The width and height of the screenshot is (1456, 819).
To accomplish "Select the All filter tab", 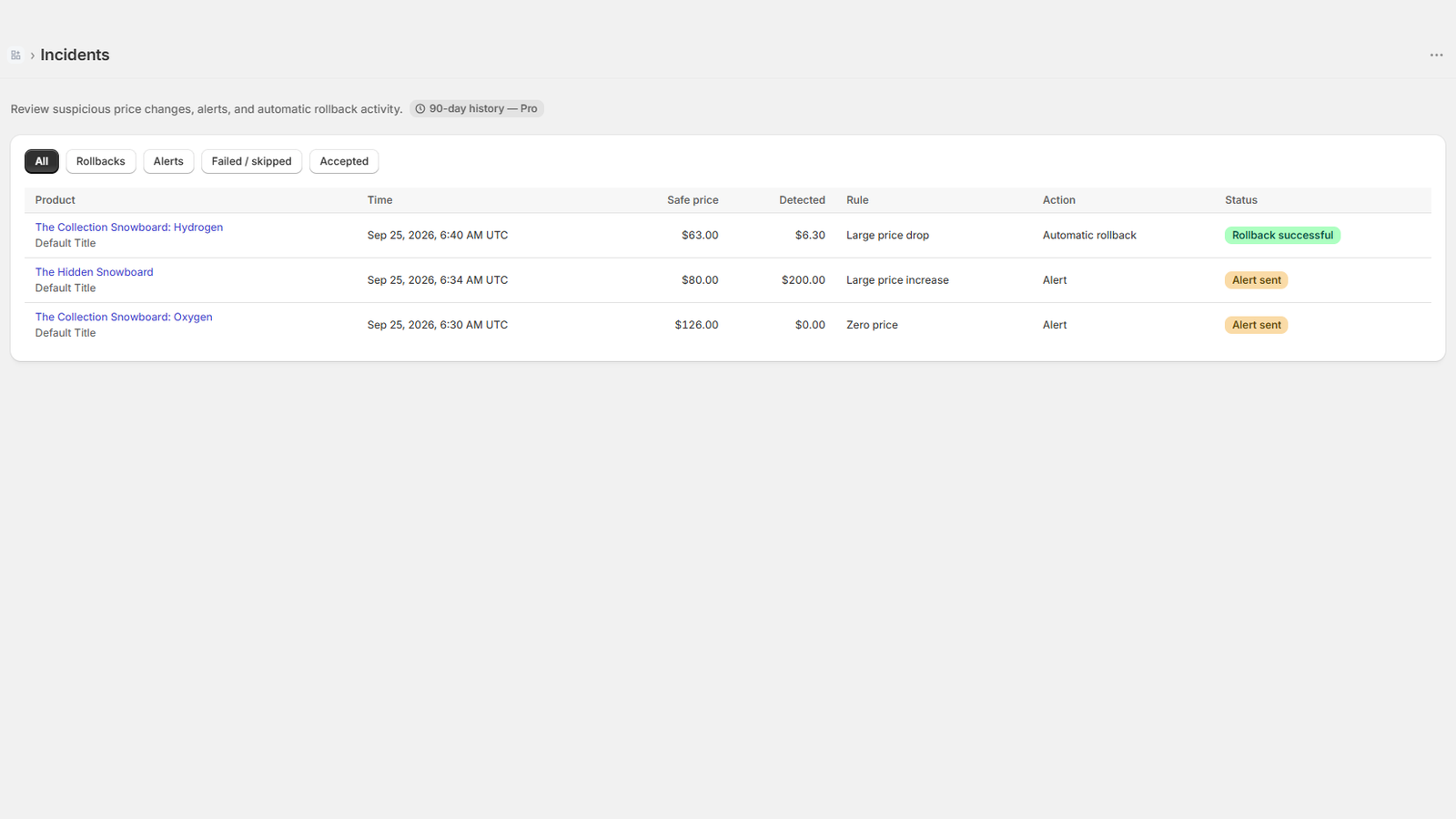I will (42, 161).
